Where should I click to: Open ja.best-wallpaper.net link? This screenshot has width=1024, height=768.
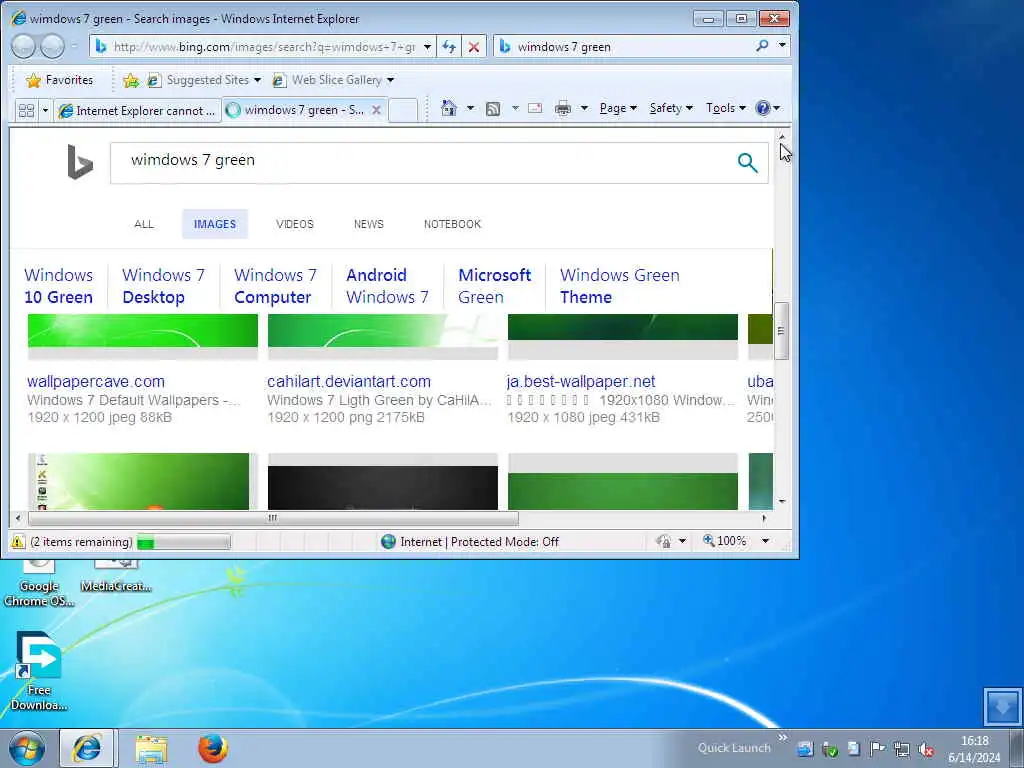click(x=581, y=381)
